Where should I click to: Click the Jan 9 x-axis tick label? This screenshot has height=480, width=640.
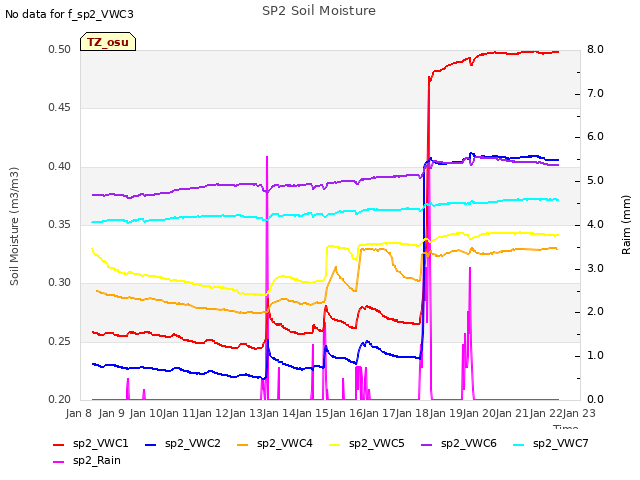pyautogui.click(x=111, y=413)
